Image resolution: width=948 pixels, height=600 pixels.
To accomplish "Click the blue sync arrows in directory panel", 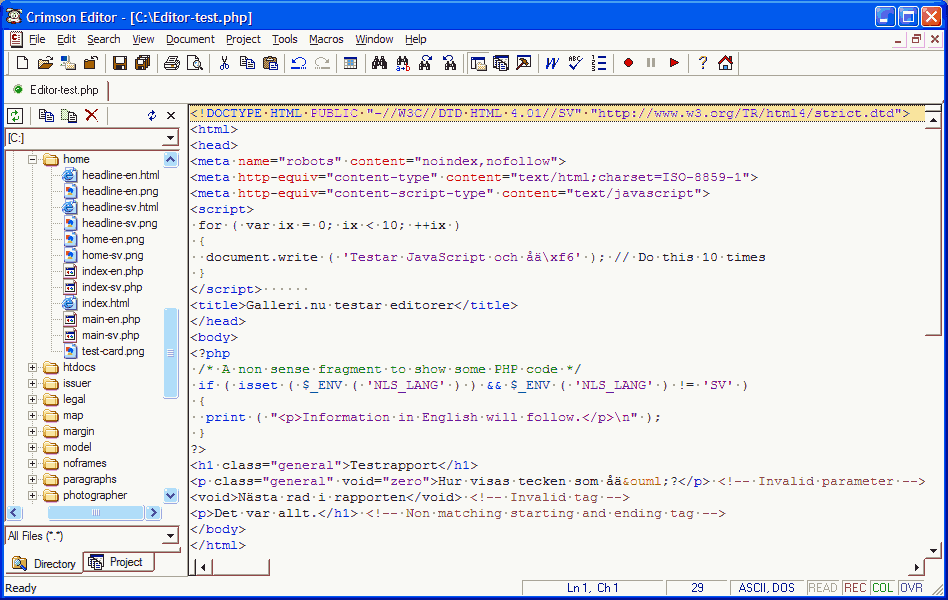I will point(152,116).
